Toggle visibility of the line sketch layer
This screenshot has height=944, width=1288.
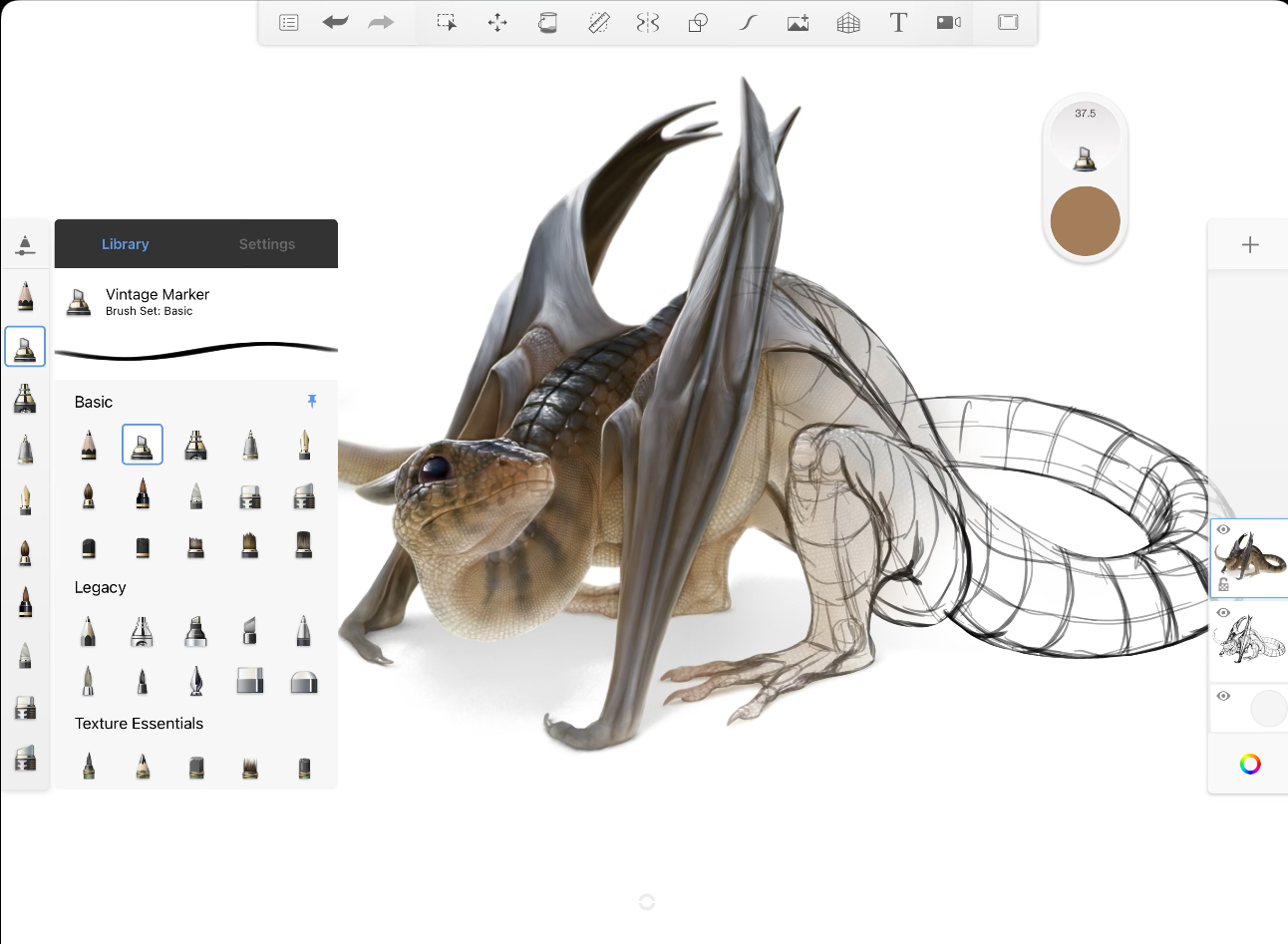[x=1223, y=613]
